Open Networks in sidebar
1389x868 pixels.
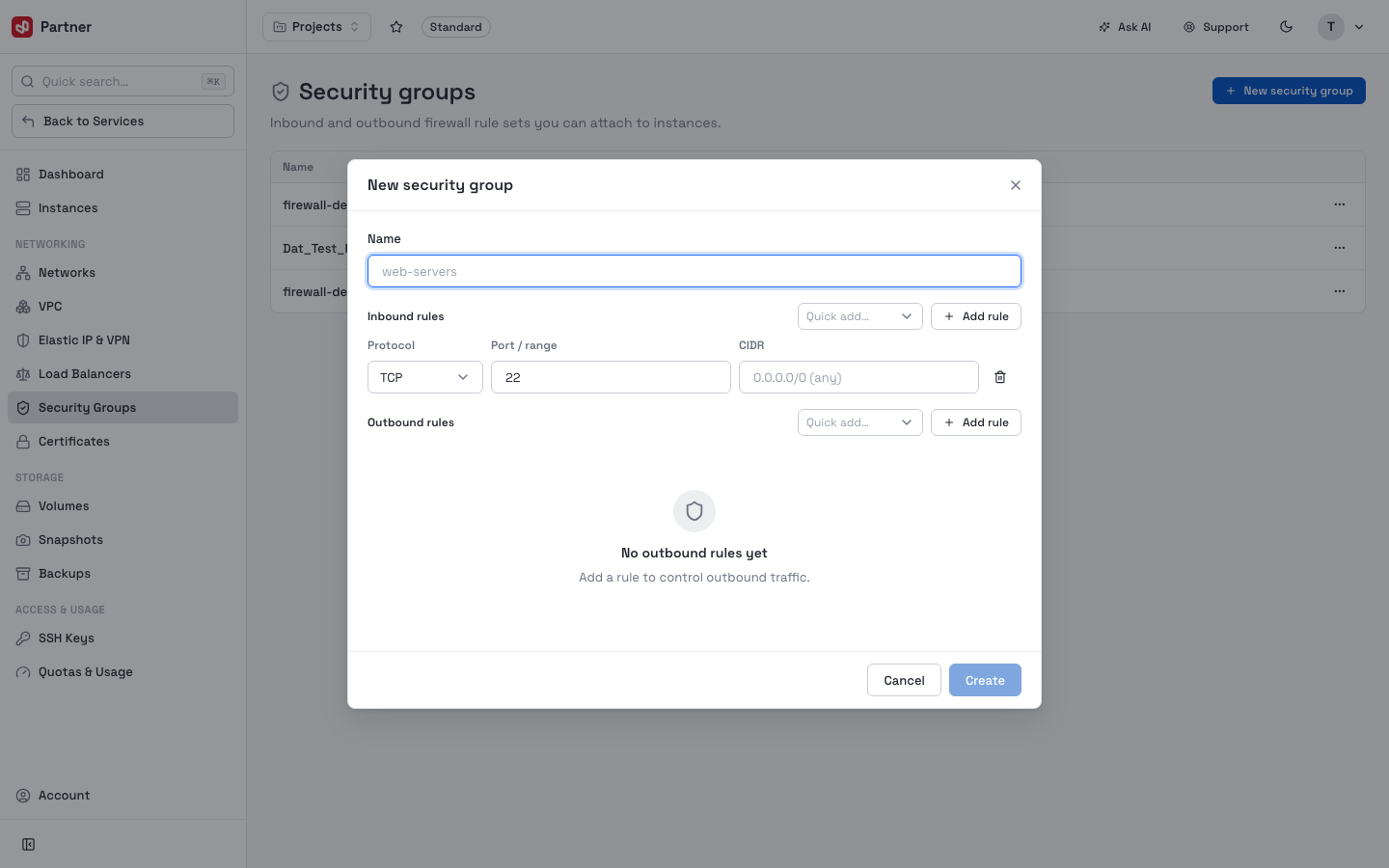coord(123,273)
